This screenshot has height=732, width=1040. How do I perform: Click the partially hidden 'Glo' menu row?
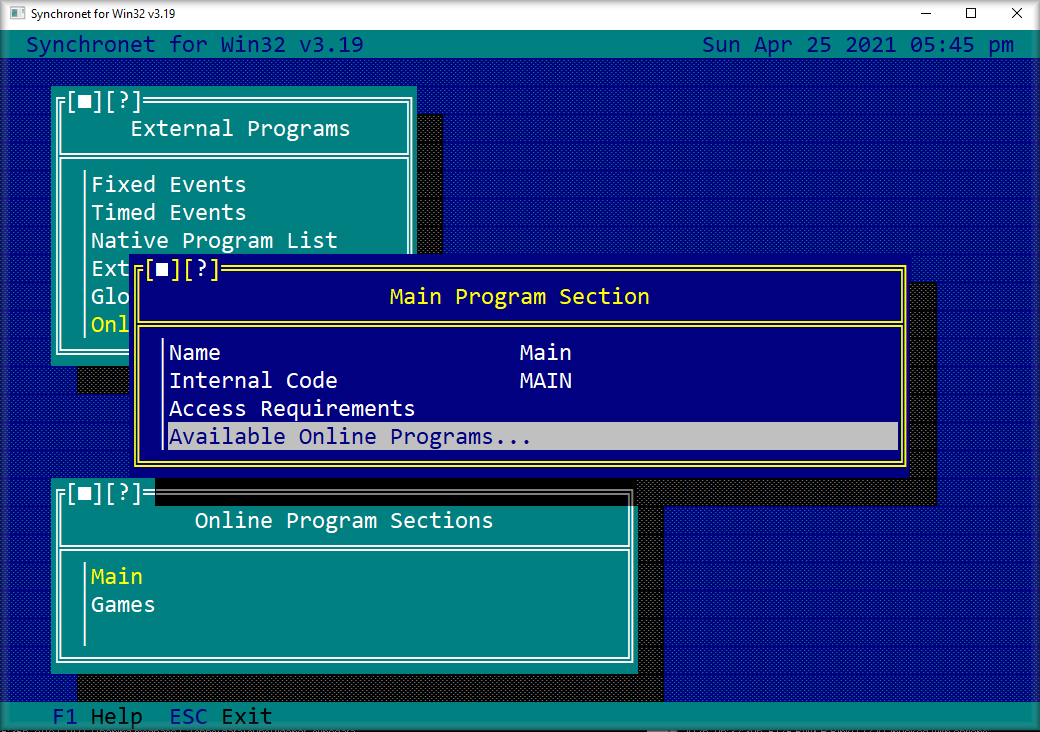(110, 296)
